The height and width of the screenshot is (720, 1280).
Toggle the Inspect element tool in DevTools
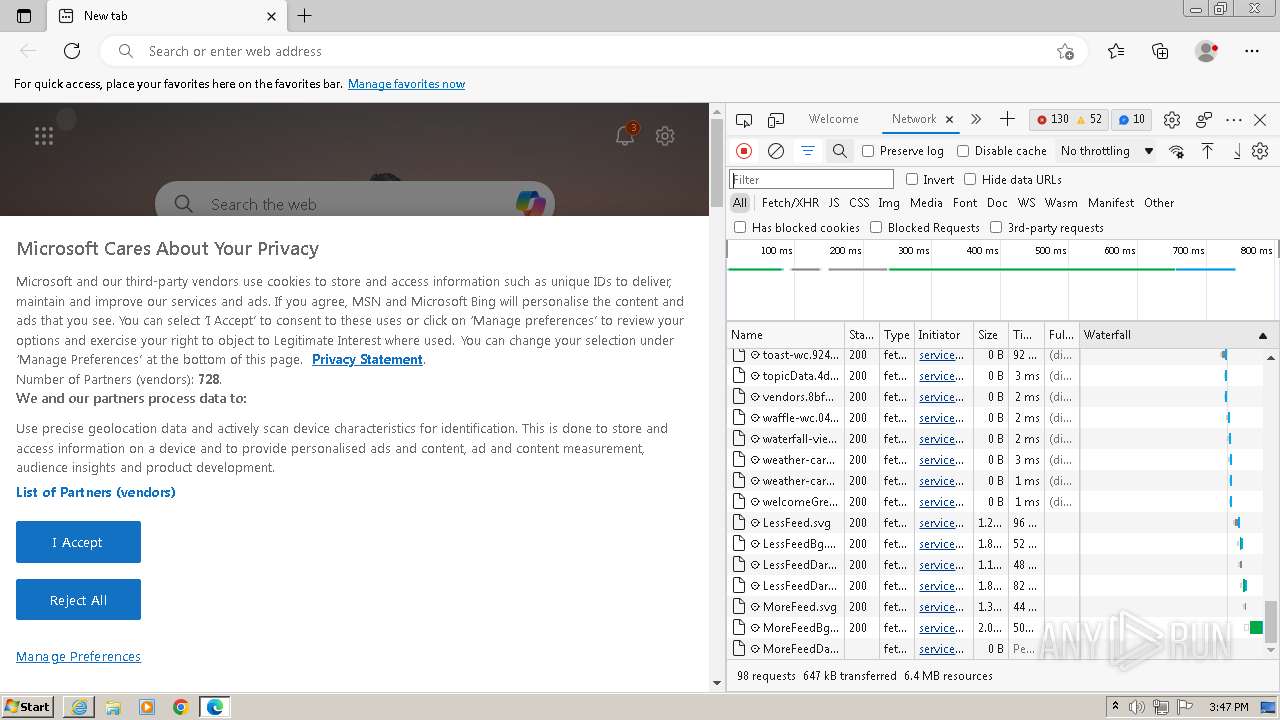point(744,120)
